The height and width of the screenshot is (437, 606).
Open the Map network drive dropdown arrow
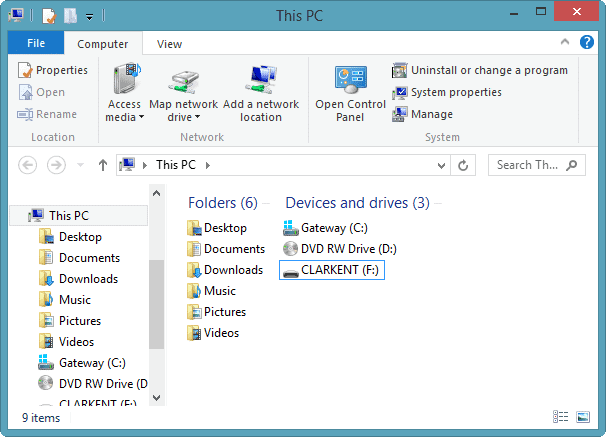pos(197,117)
